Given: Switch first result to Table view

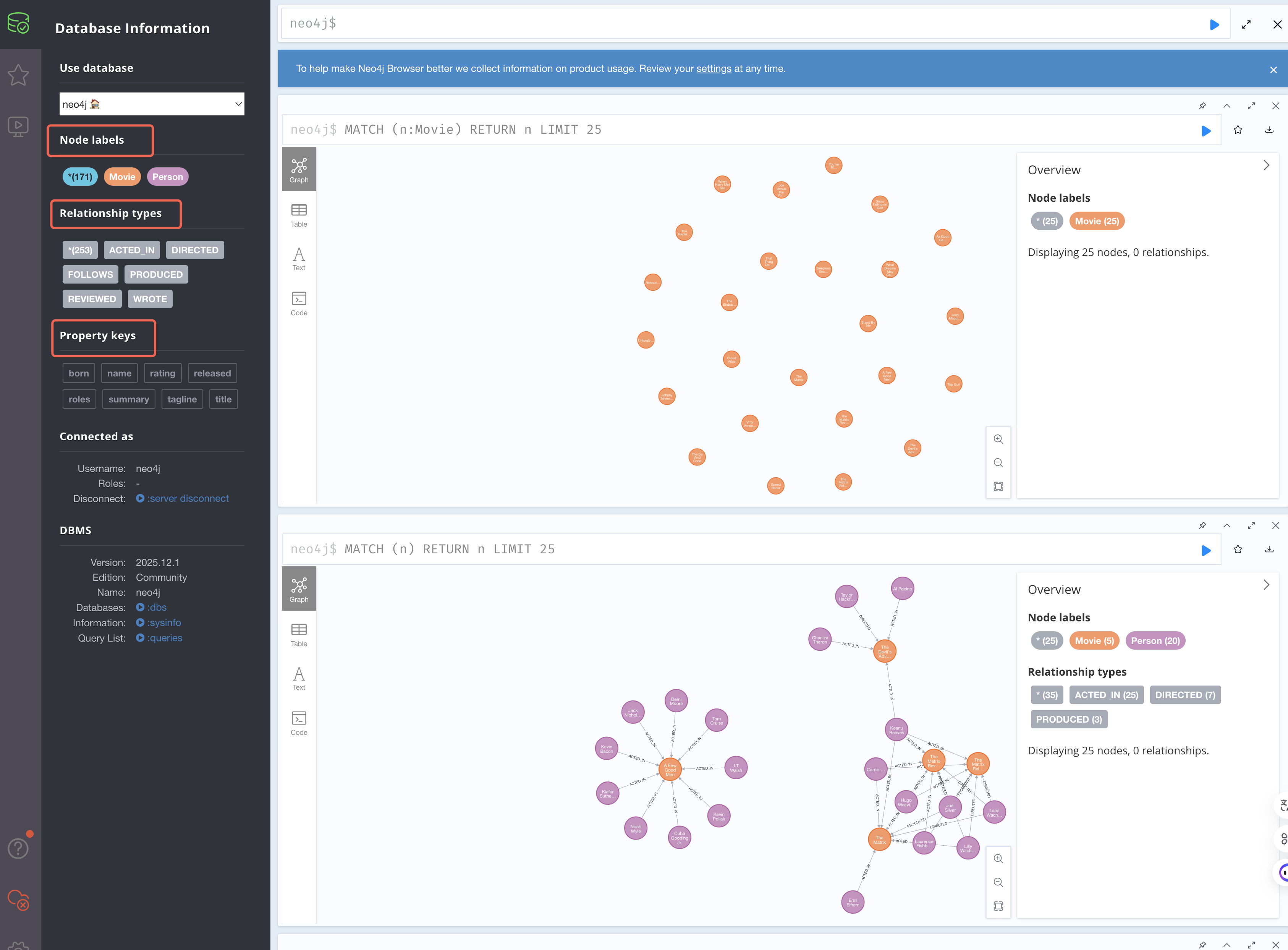Looking at the screenshot, I should click(299, 216).
